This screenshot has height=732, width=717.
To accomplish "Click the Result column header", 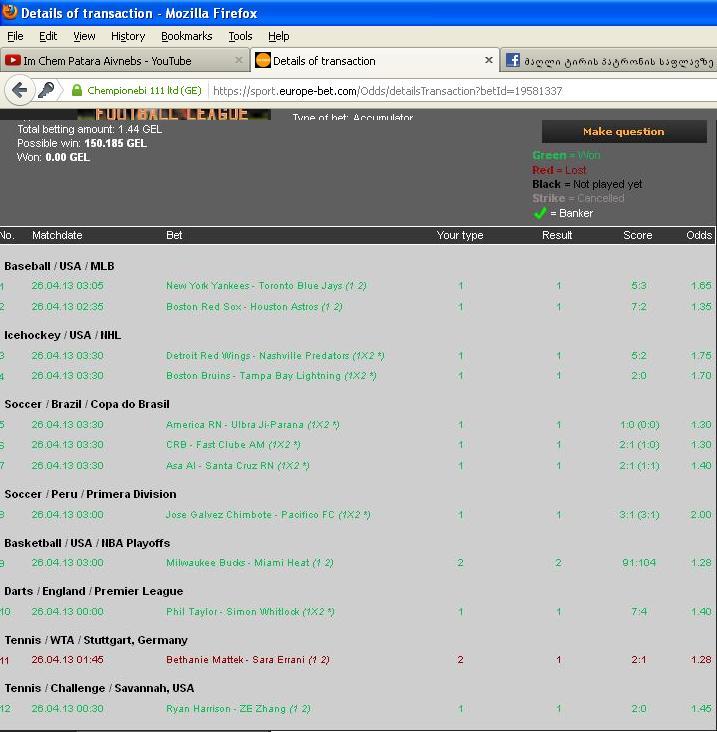I will (x=557, y=235).
